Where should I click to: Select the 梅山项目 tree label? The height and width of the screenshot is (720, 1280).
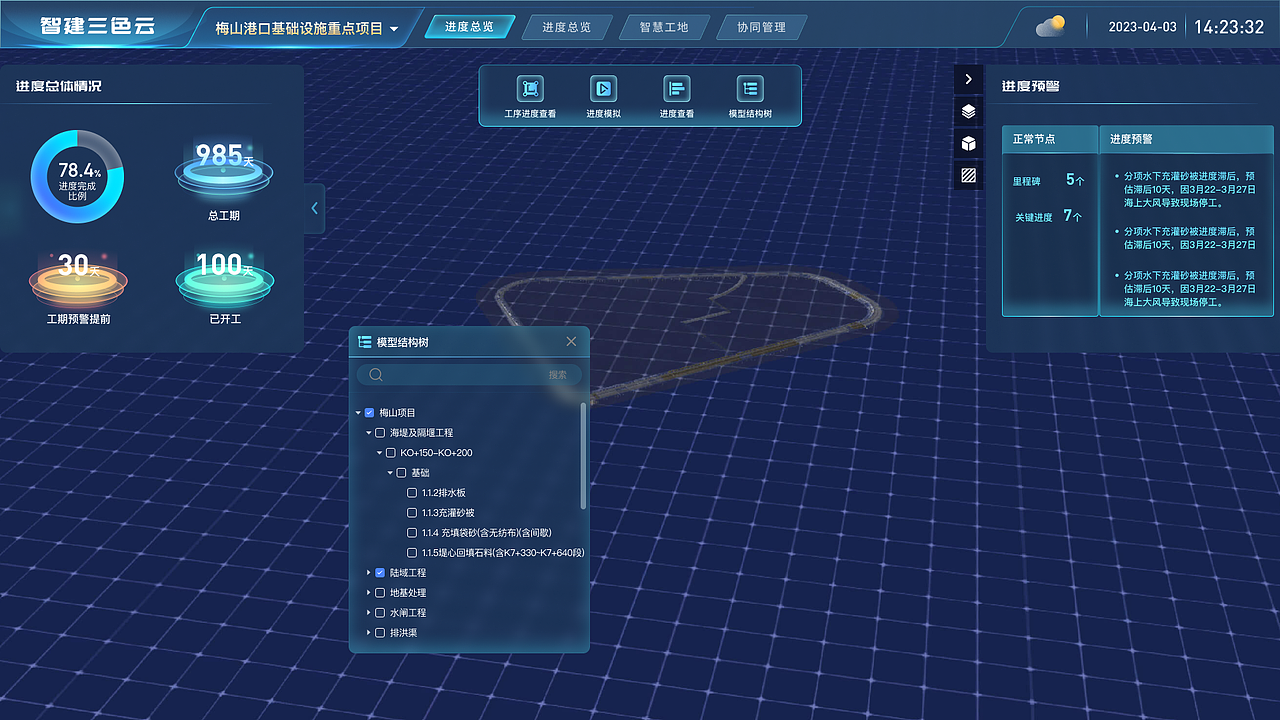[397, 413]
